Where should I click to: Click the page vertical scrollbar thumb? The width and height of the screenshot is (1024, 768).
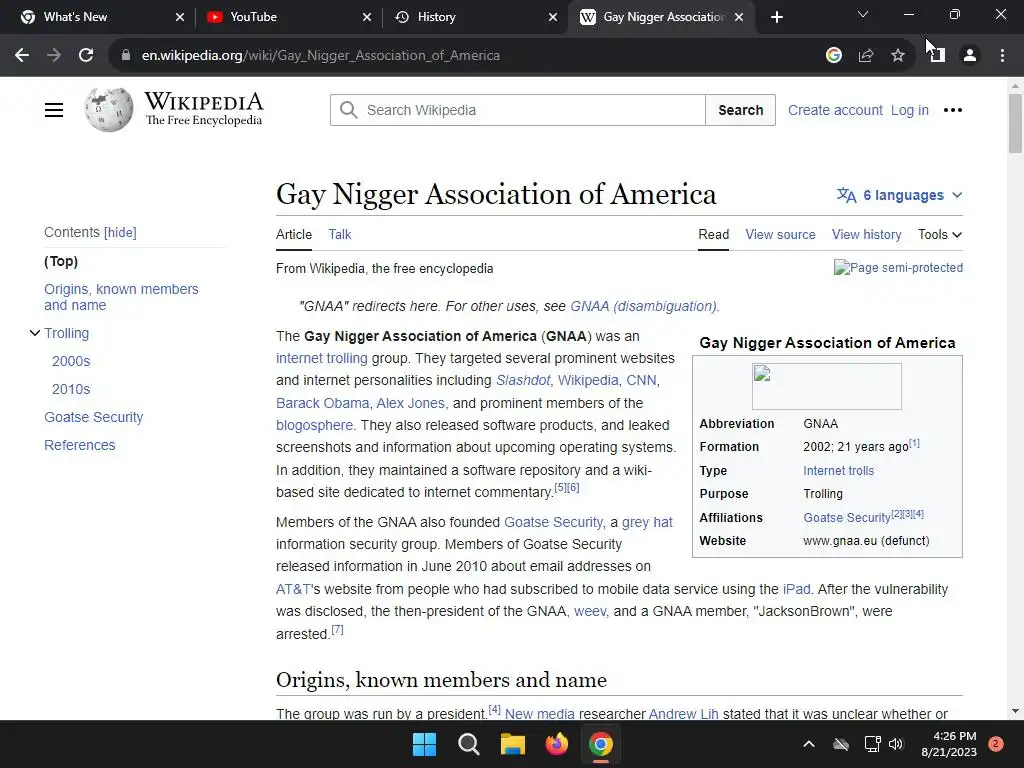pyautogui.click(x=1015, y=123)
